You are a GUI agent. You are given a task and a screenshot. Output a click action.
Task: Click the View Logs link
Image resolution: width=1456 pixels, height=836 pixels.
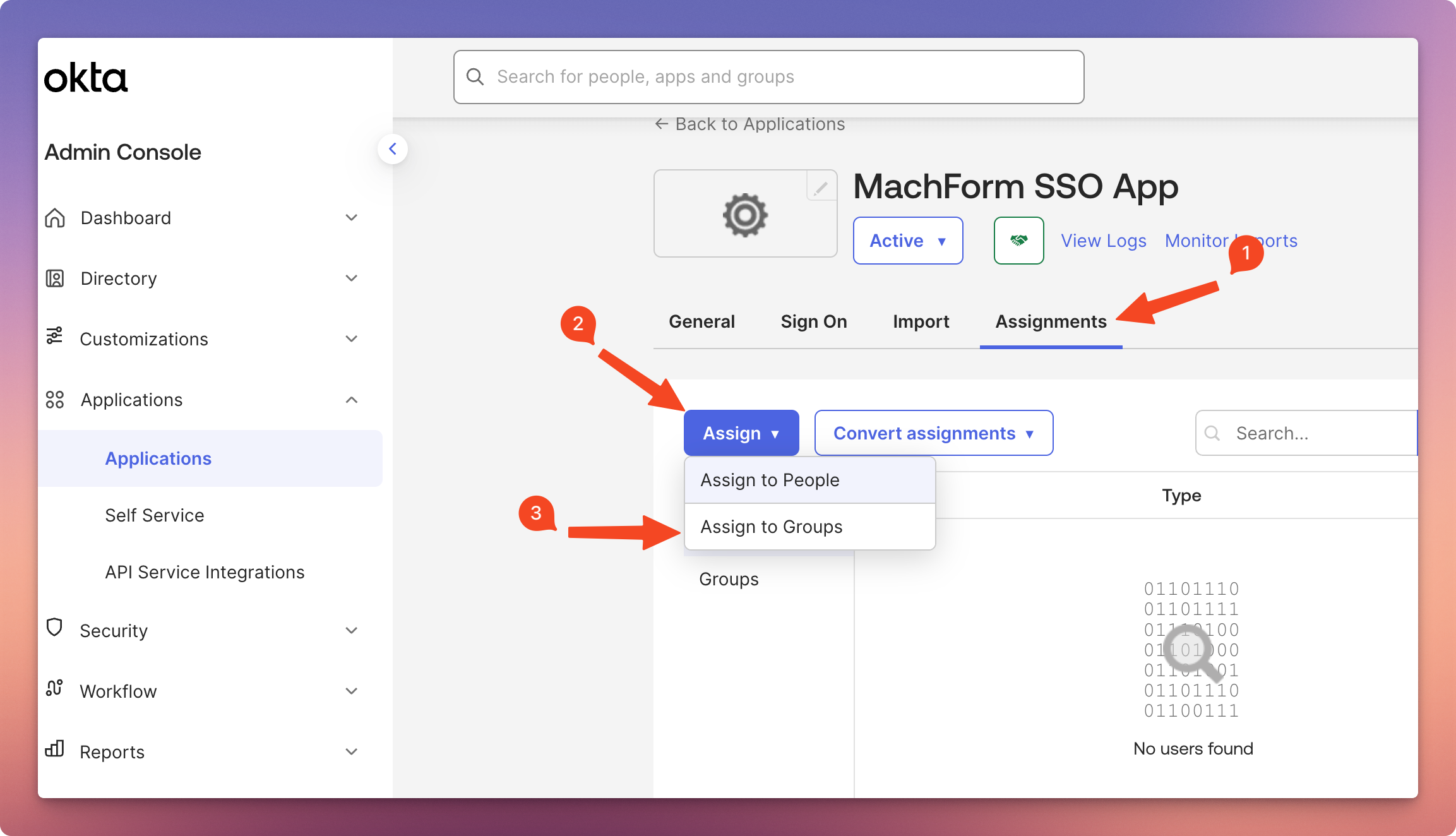coord(1103,241)
